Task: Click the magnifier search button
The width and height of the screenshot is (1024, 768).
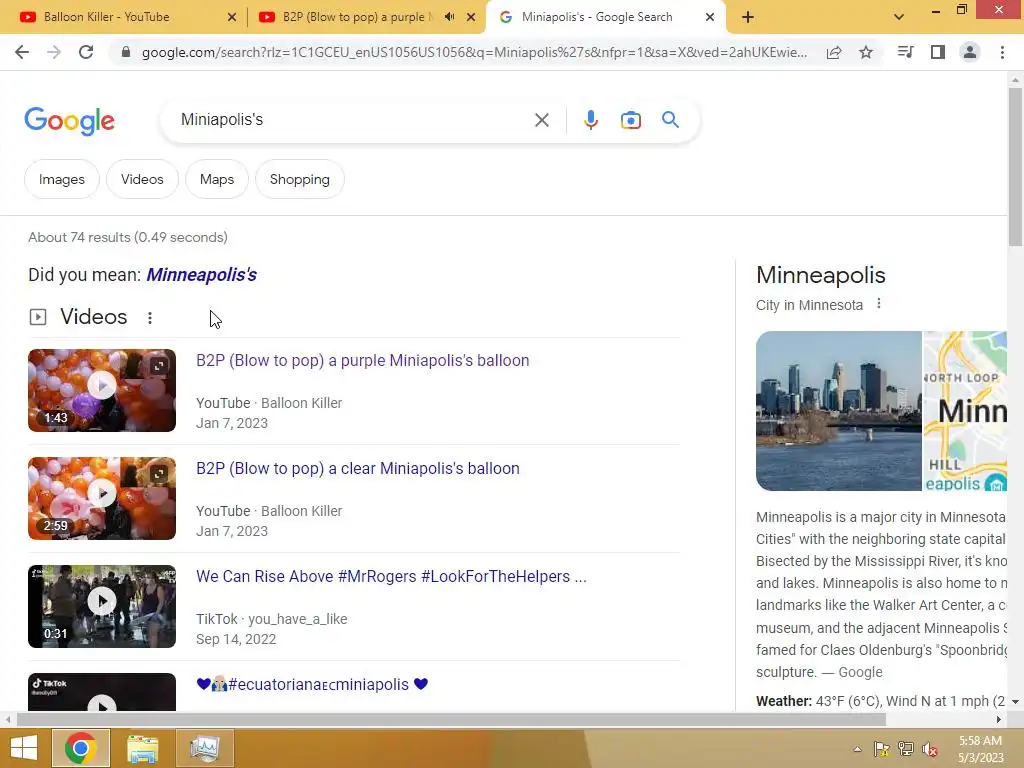Action: 670,120
